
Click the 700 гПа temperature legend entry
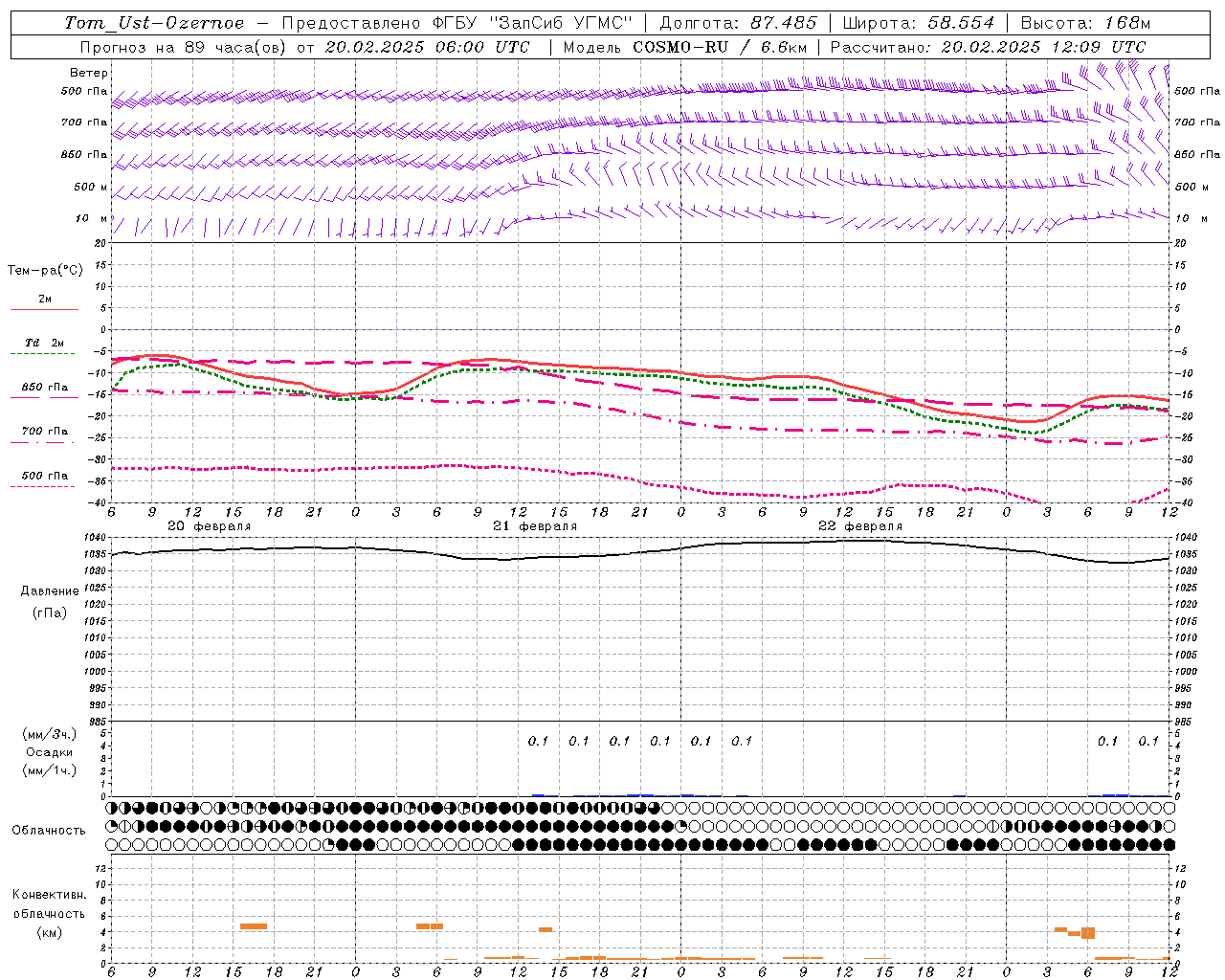tap(45, 432)
